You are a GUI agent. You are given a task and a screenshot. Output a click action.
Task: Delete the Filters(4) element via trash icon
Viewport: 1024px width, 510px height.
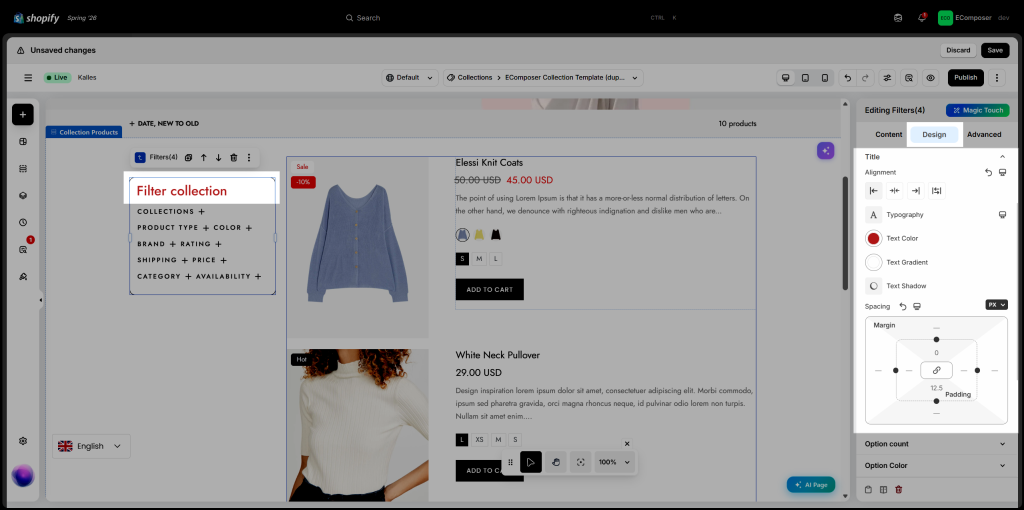234,157
